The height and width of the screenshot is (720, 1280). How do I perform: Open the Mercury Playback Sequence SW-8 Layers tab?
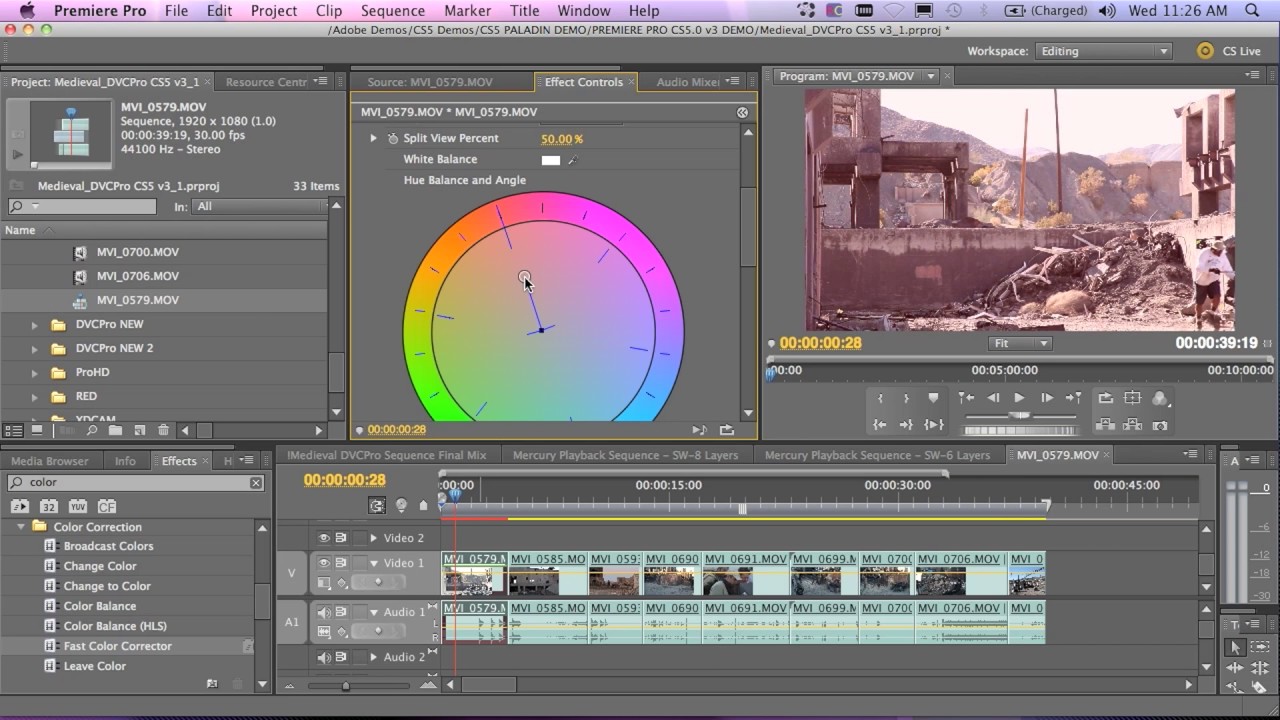tap(625, 455)
